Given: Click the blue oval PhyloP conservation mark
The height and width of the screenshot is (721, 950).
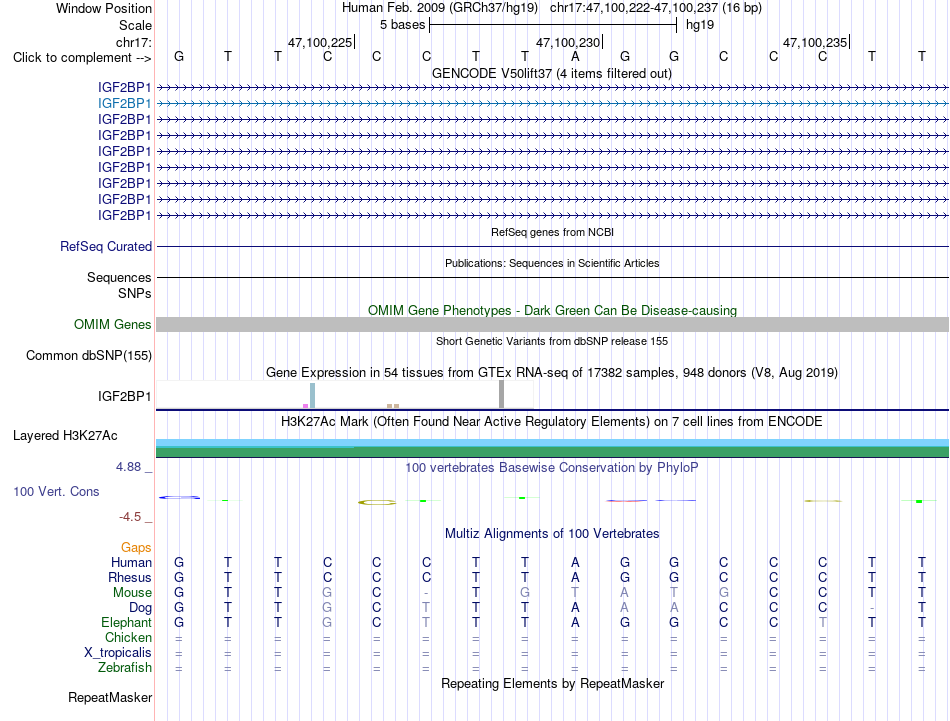Looking at the screenshot, I should click(179, 497).
